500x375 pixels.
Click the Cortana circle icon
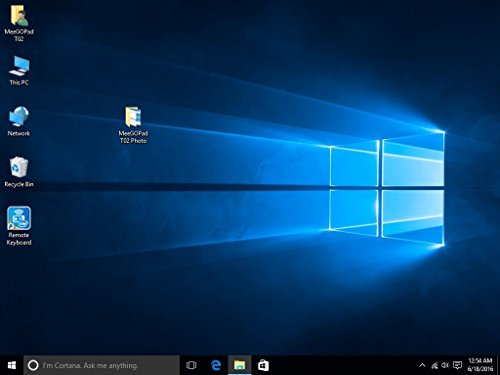[x=33, y=365]
